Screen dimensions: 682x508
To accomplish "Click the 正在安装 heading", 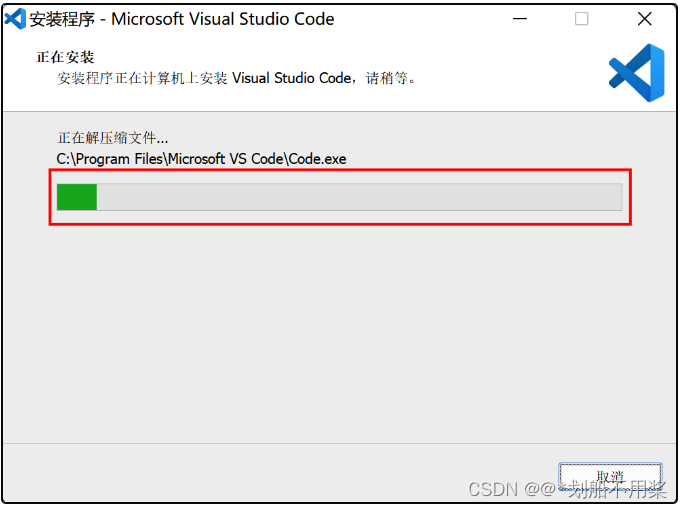I will (x=65, y=57).
